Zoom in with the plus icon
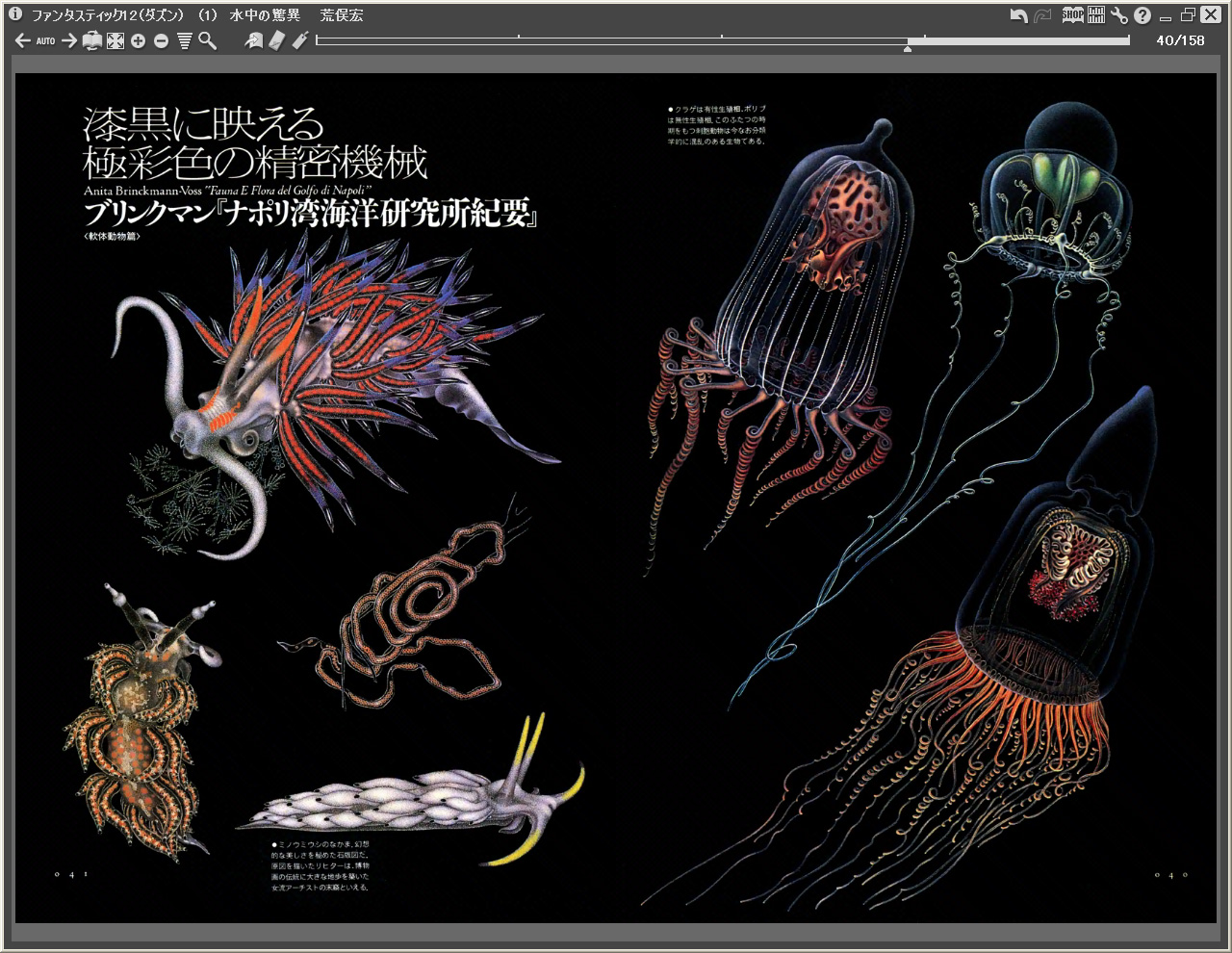Image resolution: width=1232 pixels, height=953 pixels. tap(139, 40)
